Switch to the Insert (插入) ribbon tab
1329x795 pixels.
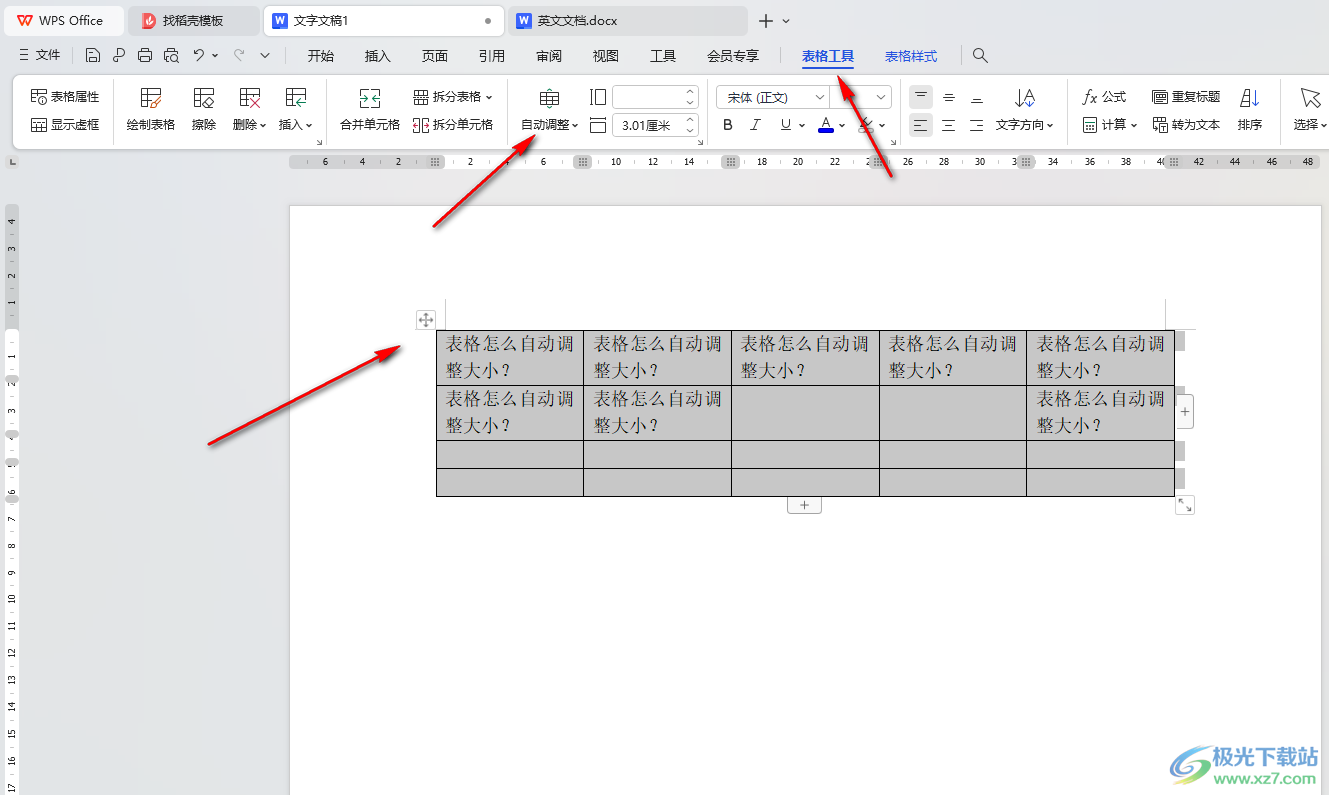(x=378, y=56)
